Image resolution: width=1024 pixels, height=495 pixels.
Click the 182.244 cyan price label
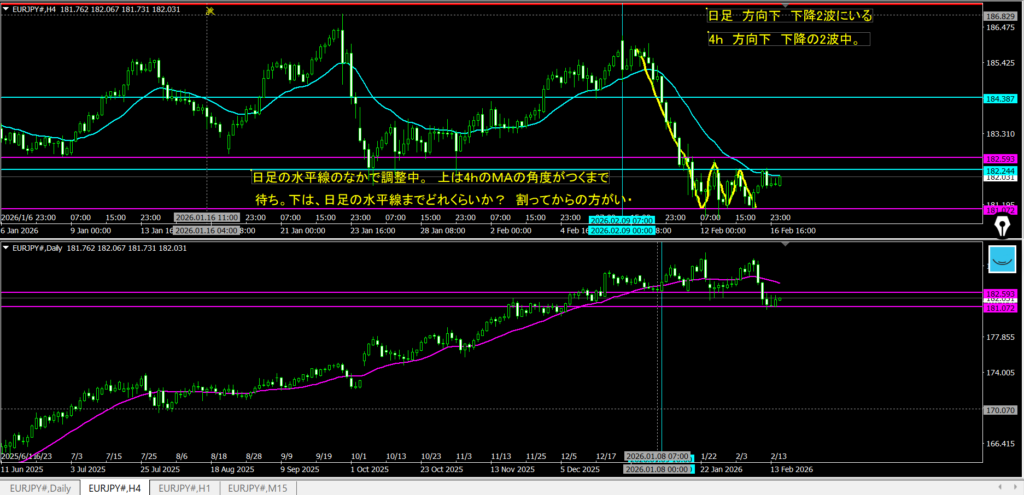[x=1001, y=171]
